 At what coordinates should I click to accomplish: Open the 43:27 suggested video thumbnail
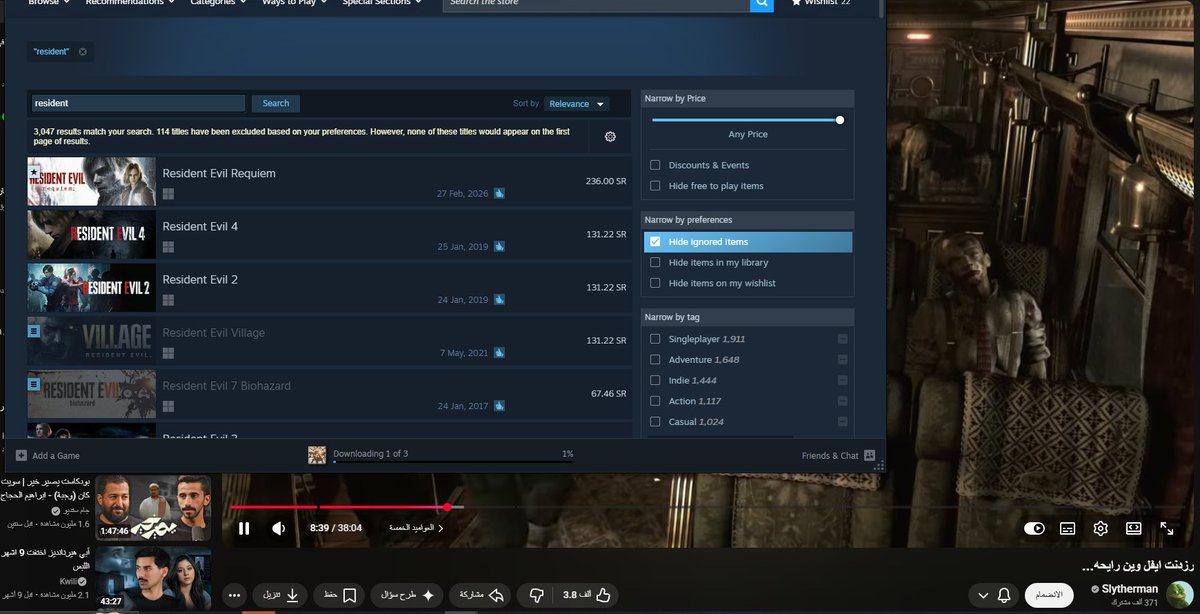coord(153,577)
